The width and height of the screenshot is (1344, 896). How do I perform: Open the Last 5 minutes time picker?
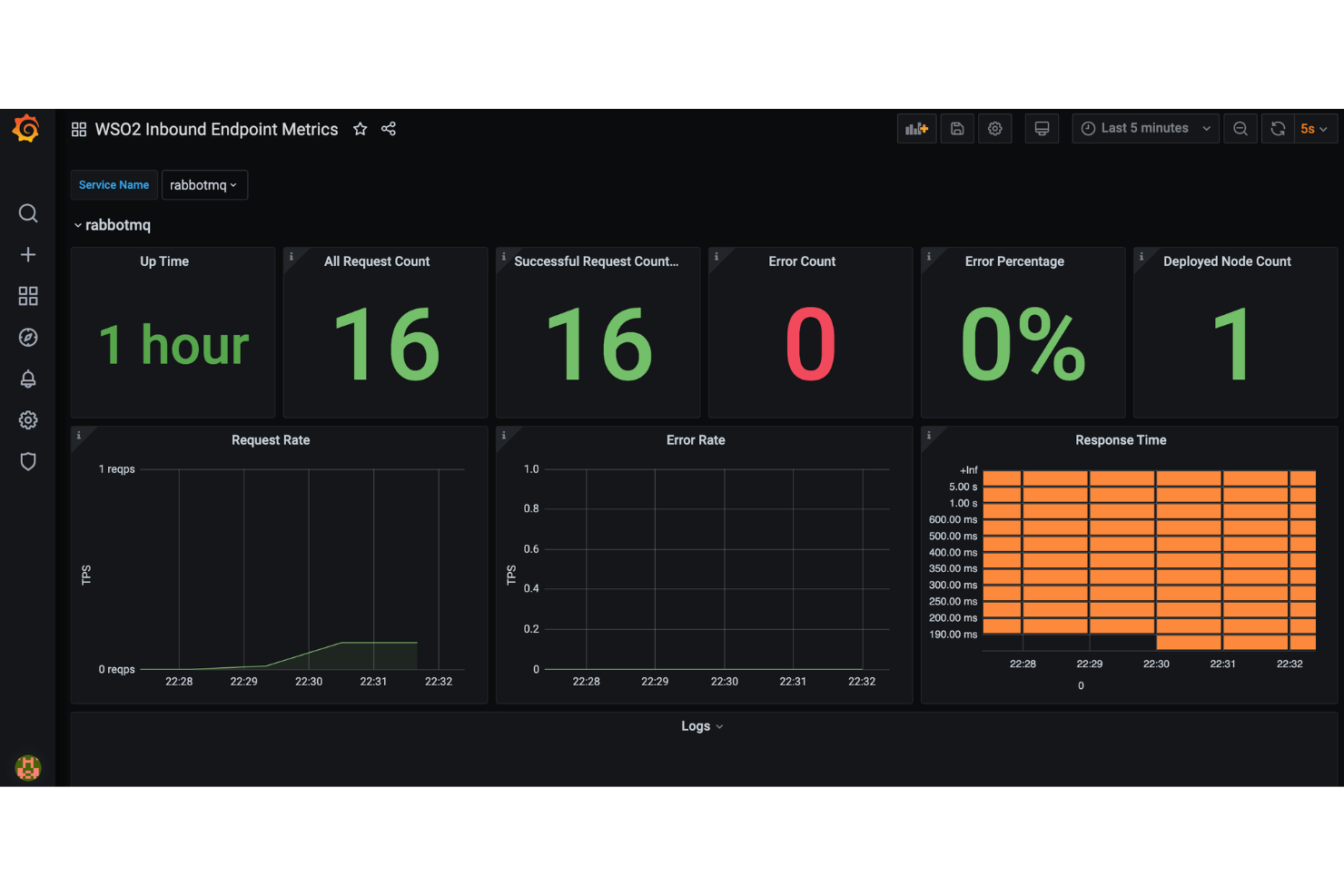(x=1144, y=128)
